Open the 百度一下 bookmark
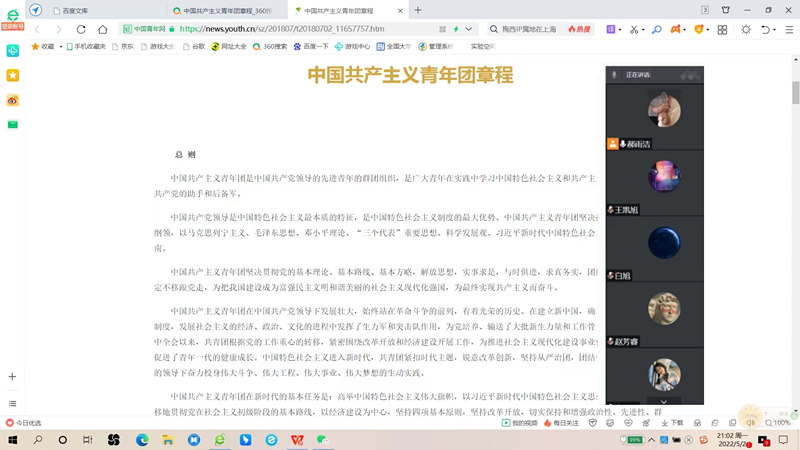Viewport: 800px width, 450px height. click(311, 46)
